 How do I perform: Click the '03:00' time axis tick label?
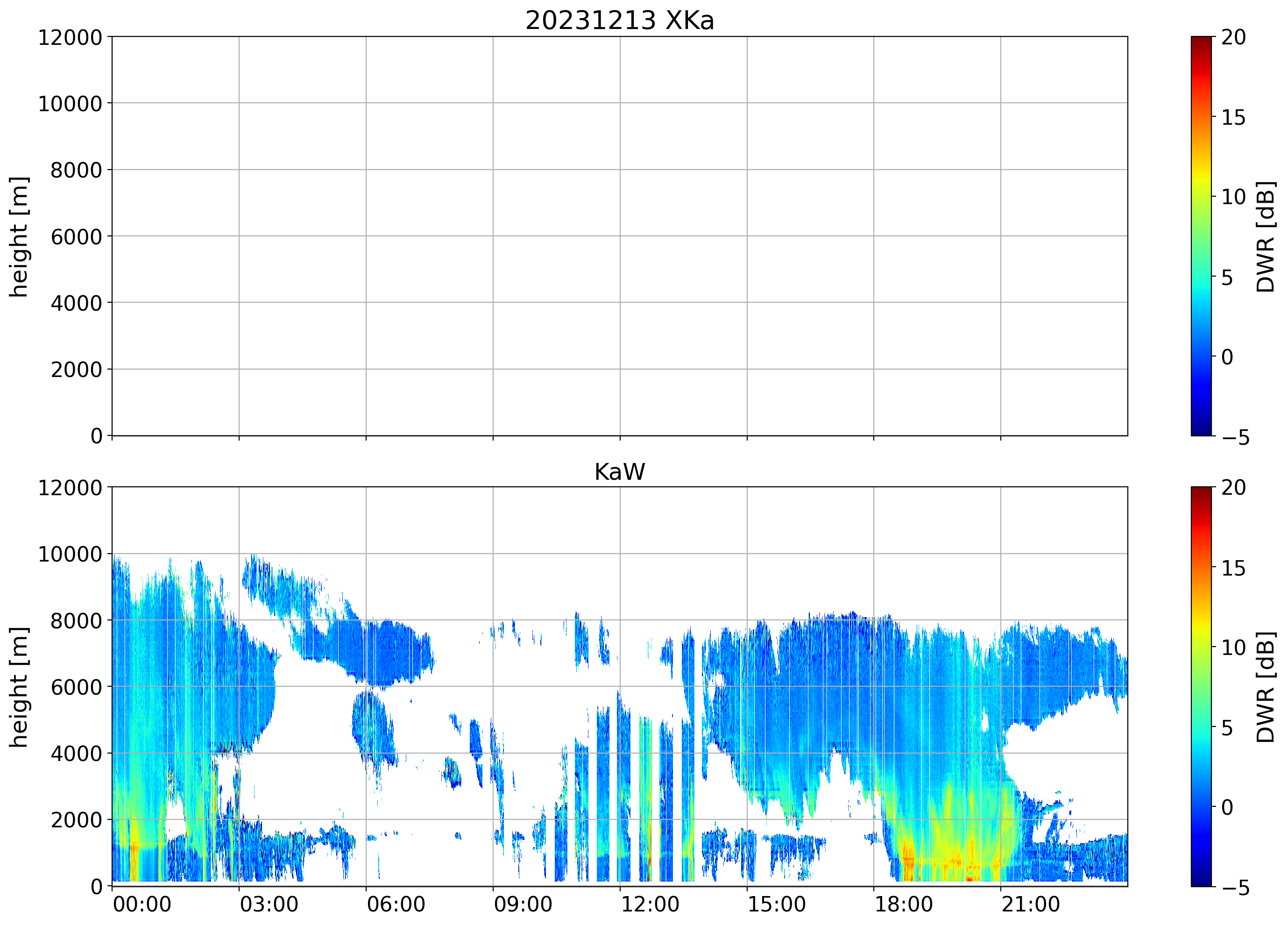pyautogui.click(x=269, y=904)
